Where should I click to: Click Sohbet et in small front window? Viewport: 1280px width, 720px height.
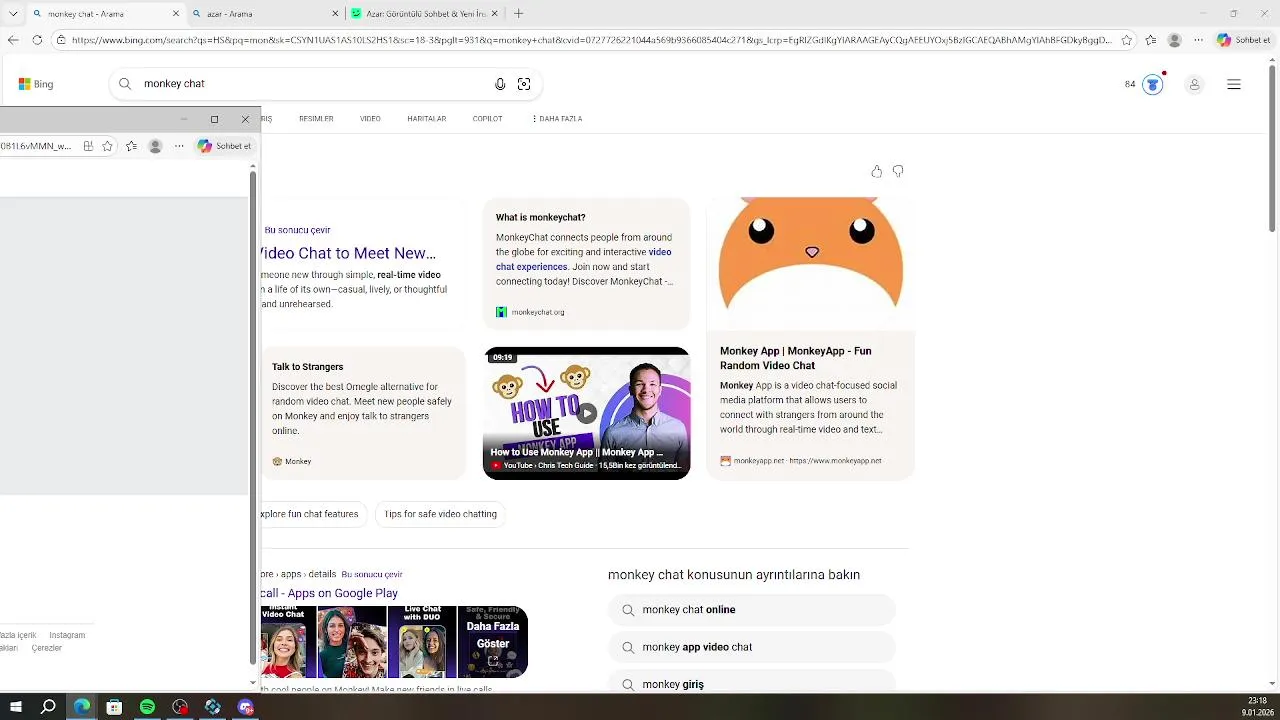click(225, 146)
